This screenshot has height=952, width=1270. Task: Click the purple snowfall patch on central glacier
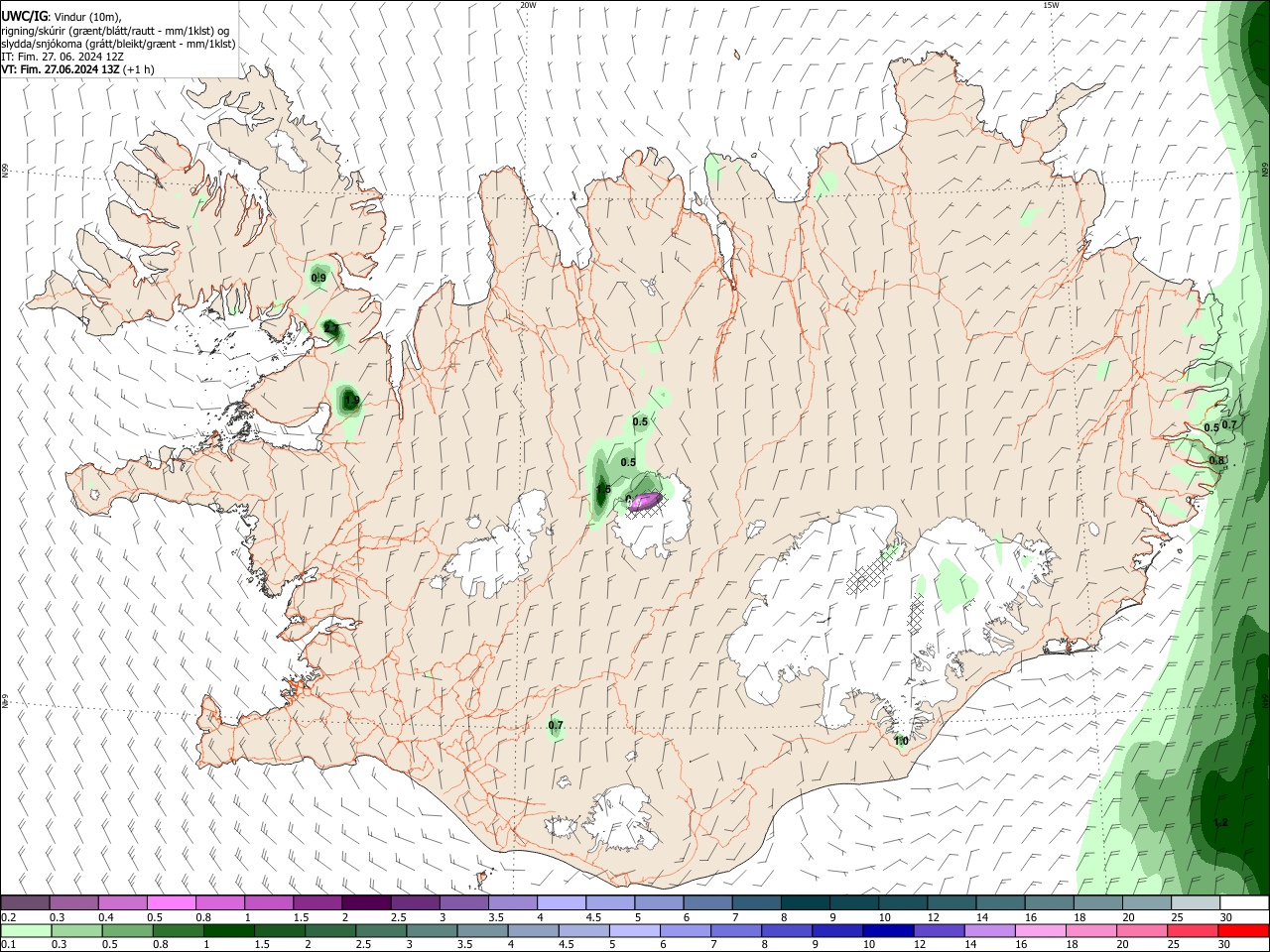[x=646, y=501]
